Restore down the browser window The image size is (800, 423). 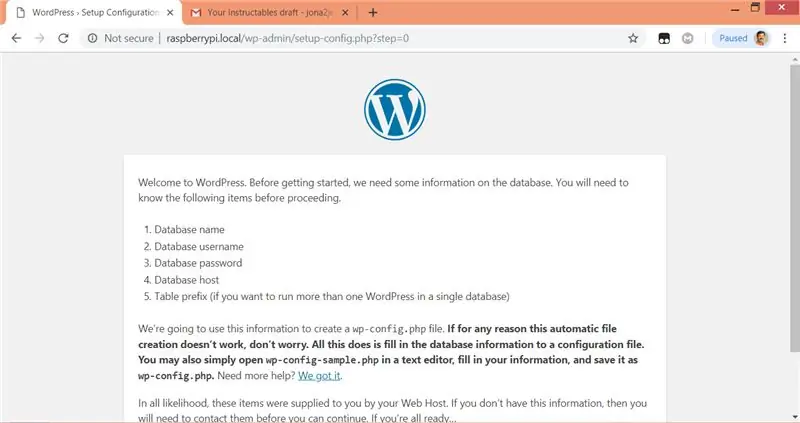755,8
